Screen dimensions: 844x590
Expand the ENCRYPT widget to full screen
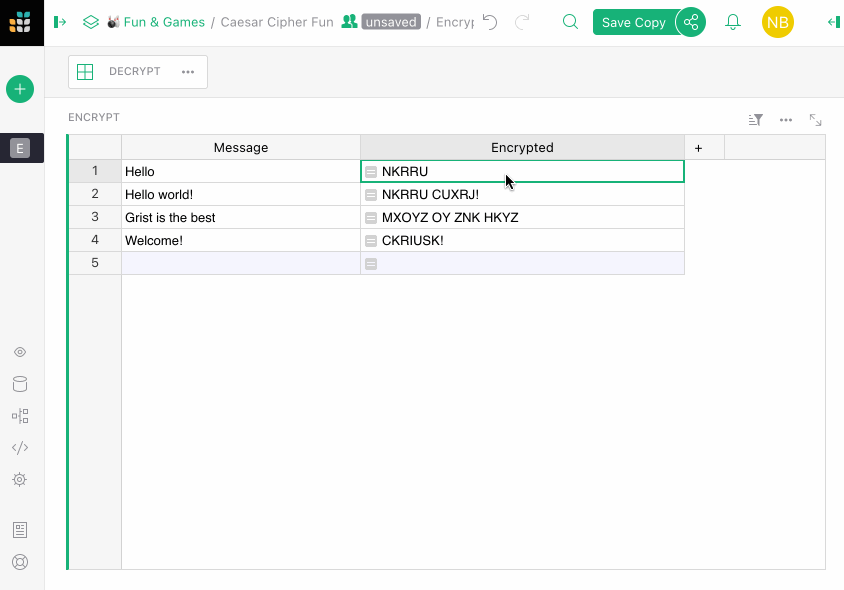(815, 119)
